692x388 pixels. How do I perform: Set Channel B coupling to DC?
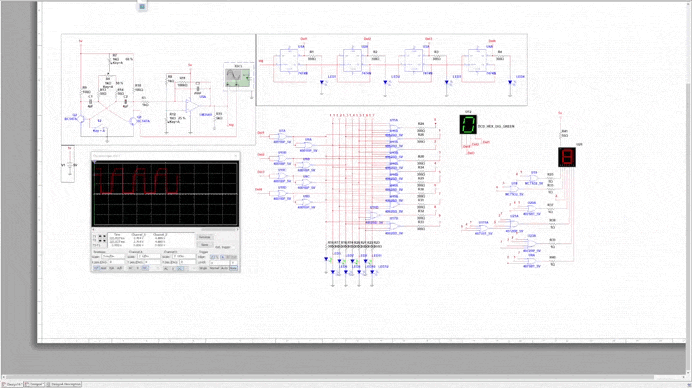[180, 268]
